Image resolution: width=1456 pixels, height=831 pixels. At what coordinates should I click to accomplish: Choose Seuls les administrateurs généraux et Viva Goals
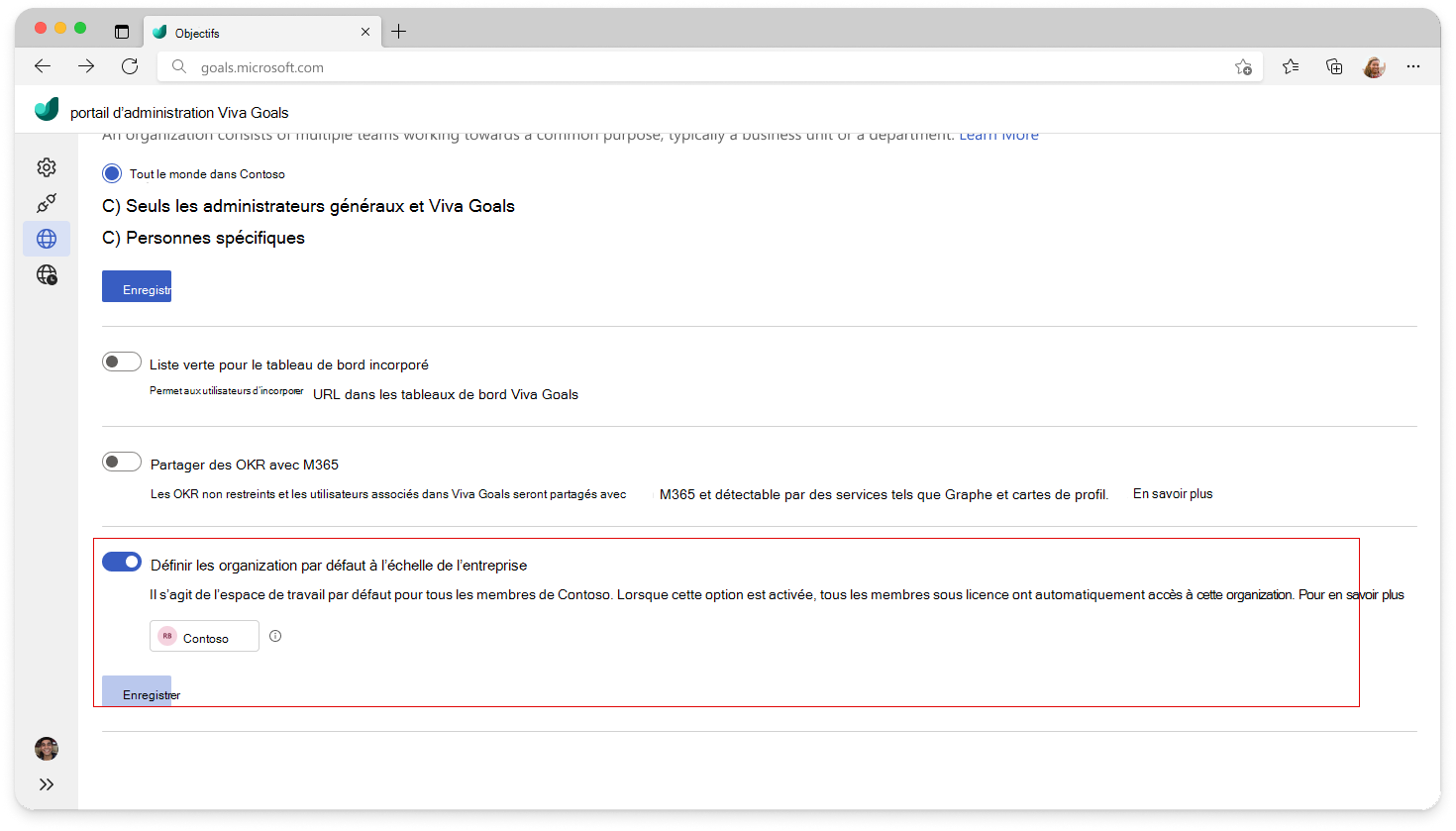pyautogui.click(x=308, y=206)
